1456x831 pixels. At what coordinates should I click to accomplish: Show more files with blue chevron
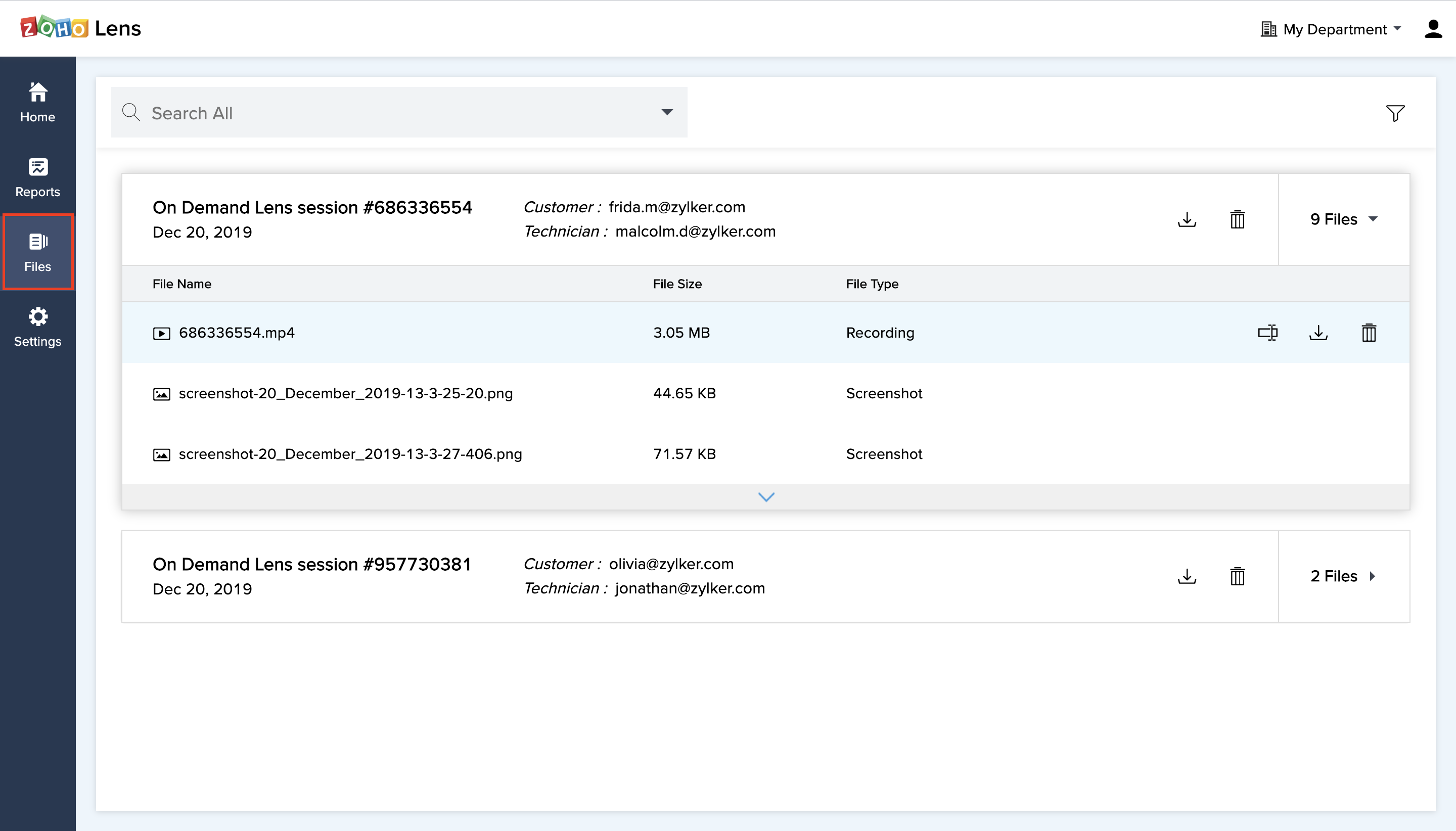pyautogui.click(x=765, y=496)
